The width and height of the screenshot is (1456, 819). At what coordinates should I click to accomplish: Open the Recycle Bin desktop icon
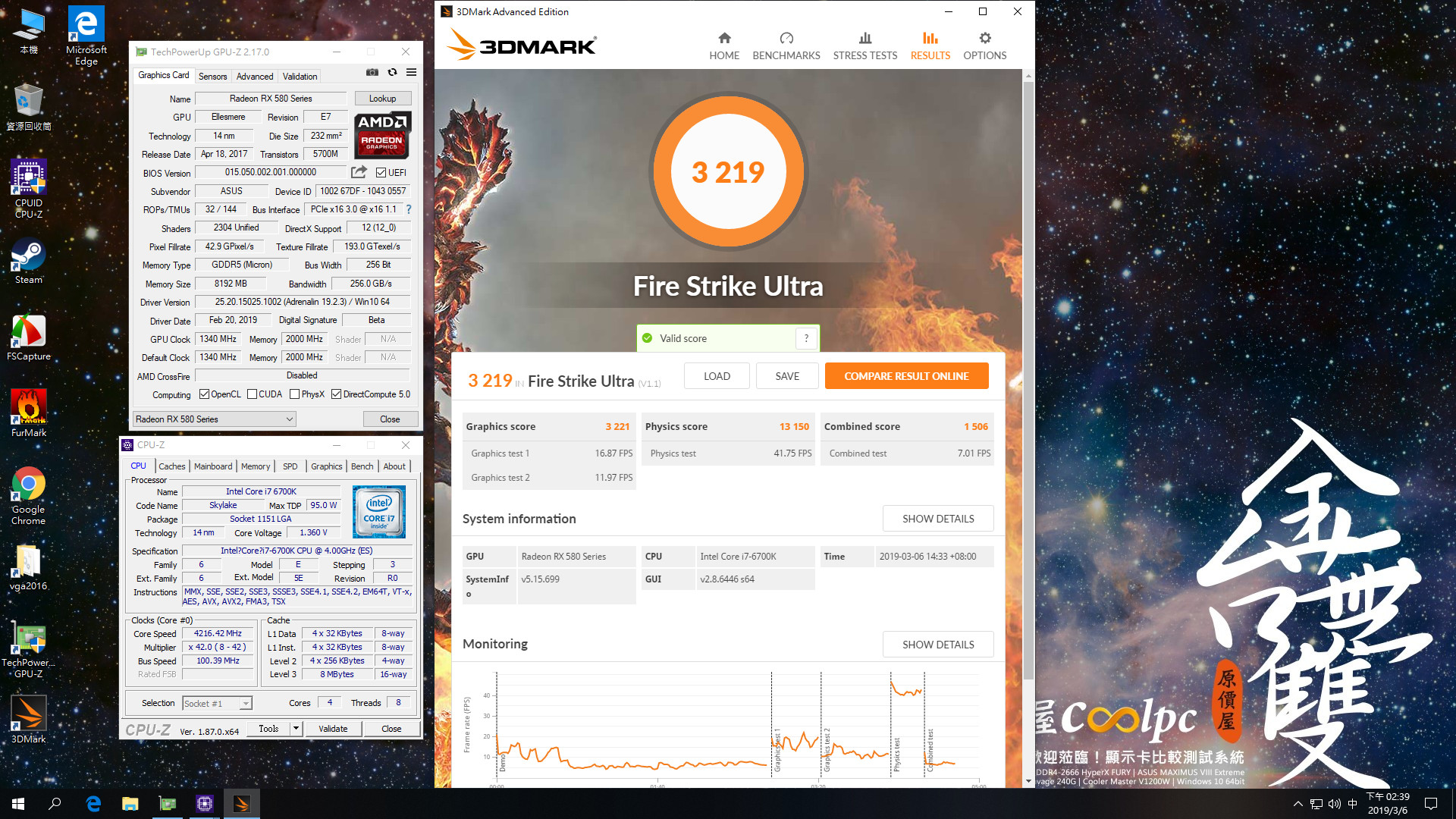(29, 107)
